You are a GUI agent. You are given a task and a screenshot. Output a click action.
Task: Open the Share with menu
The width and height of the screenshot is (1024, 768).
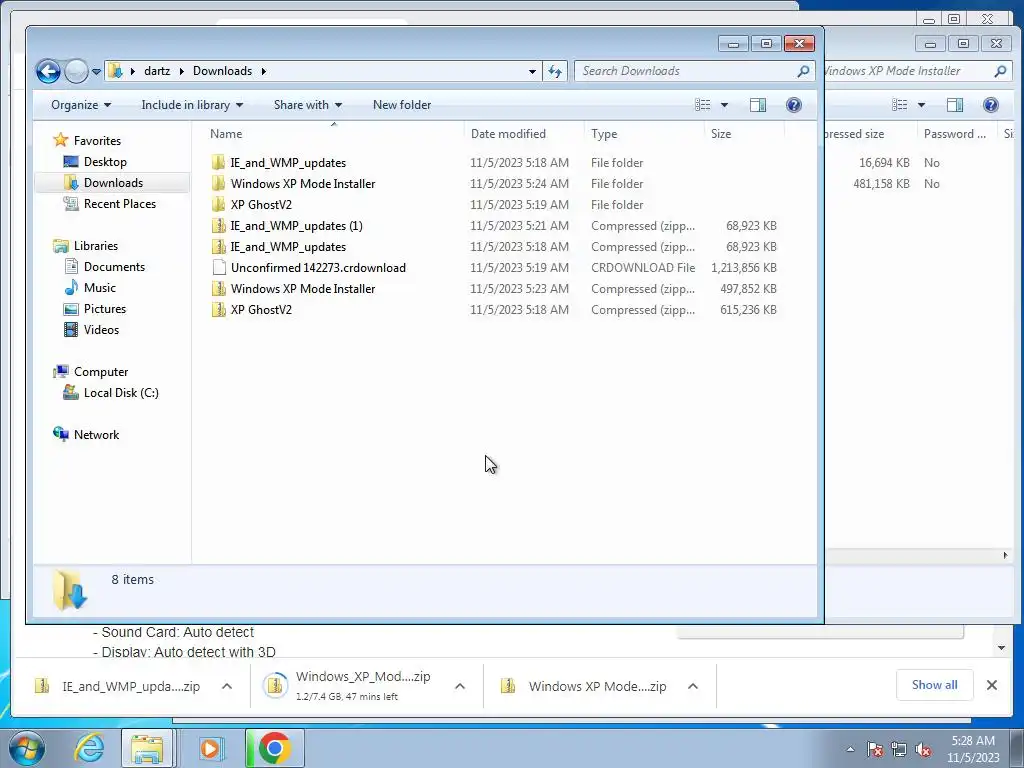(x=308, y=105)
